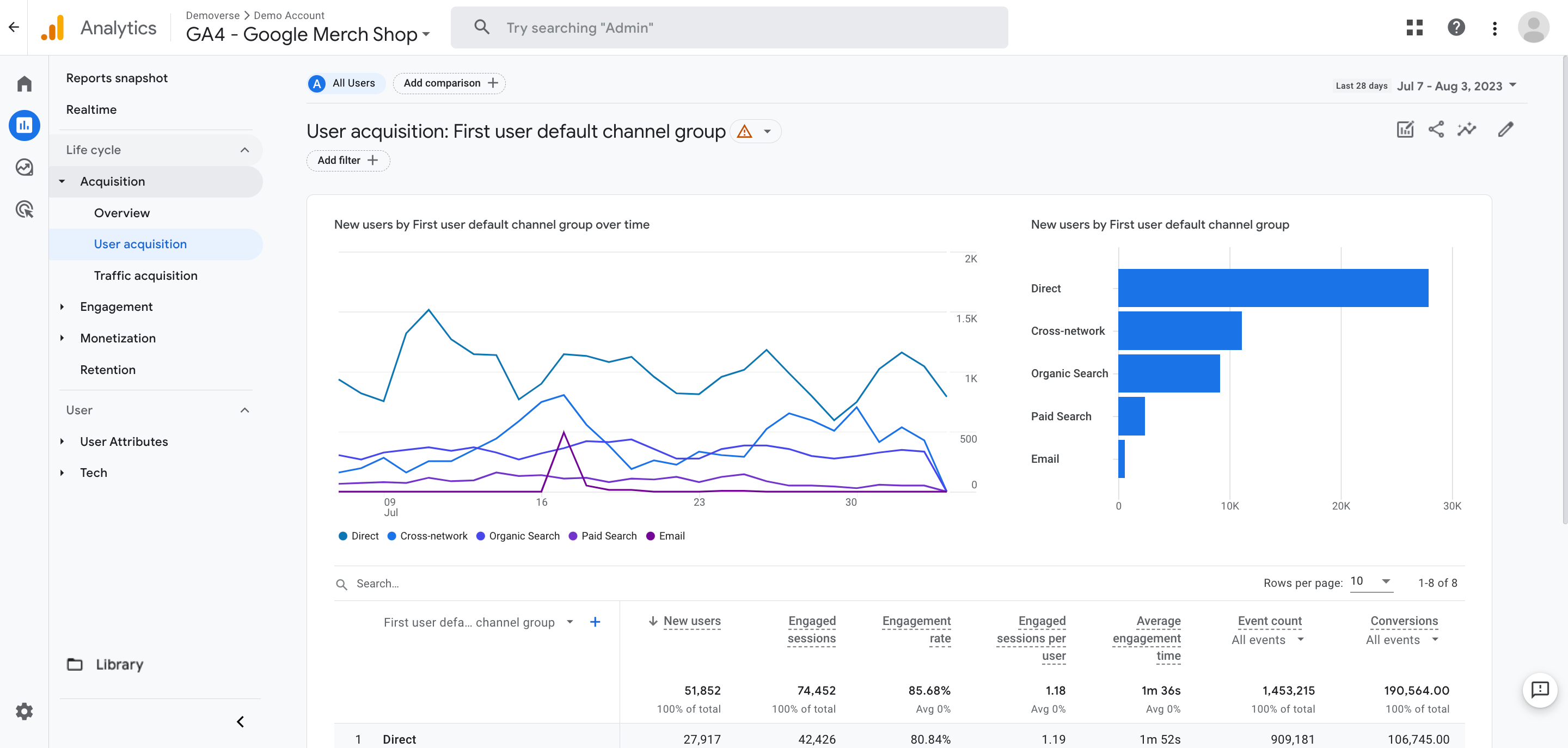Image resolution: width=1568 pixels, height=748 pixels.
Task: Open the Realtime report
Action: [x=91, y=109]
